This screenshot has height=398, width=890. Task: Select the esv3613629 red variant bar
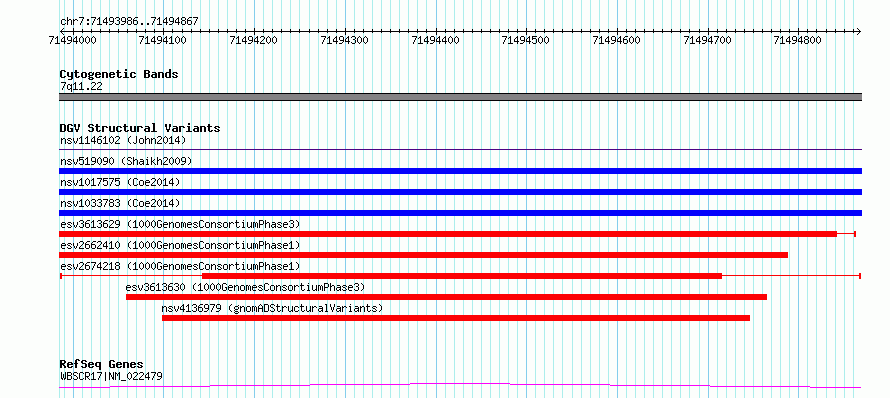pyautogui.click(x=448, y=234)
